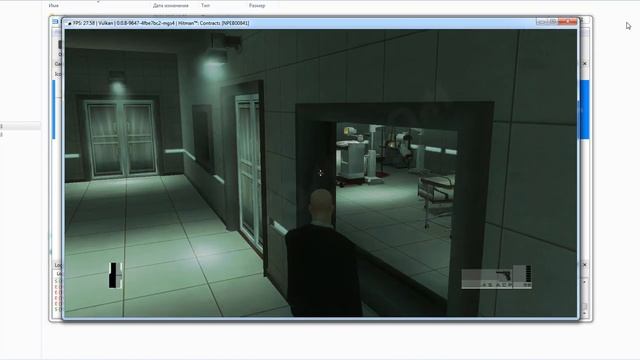This screenshot has width=640, height=360.
Task: Maximize the Hitman game window
Action: tap(553, 22)
